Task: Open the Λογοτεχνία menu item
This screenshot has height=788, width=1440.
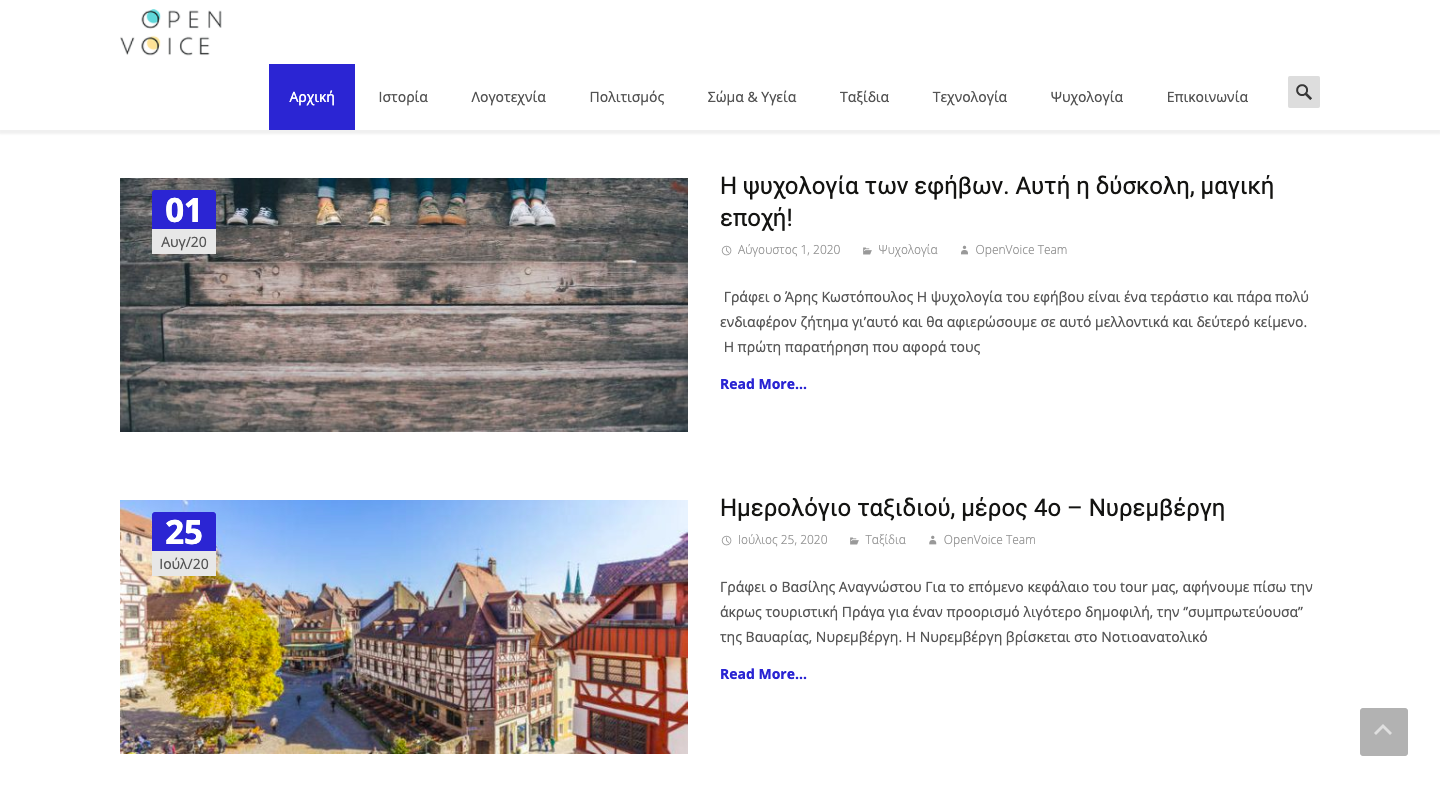Action: tap(508, 97)
